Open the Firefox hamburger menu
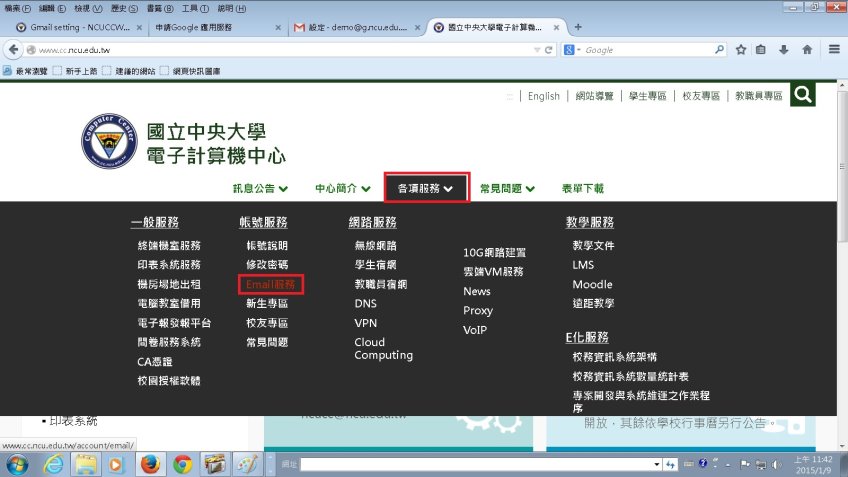 pyautogui.click(x=834, y=49)
